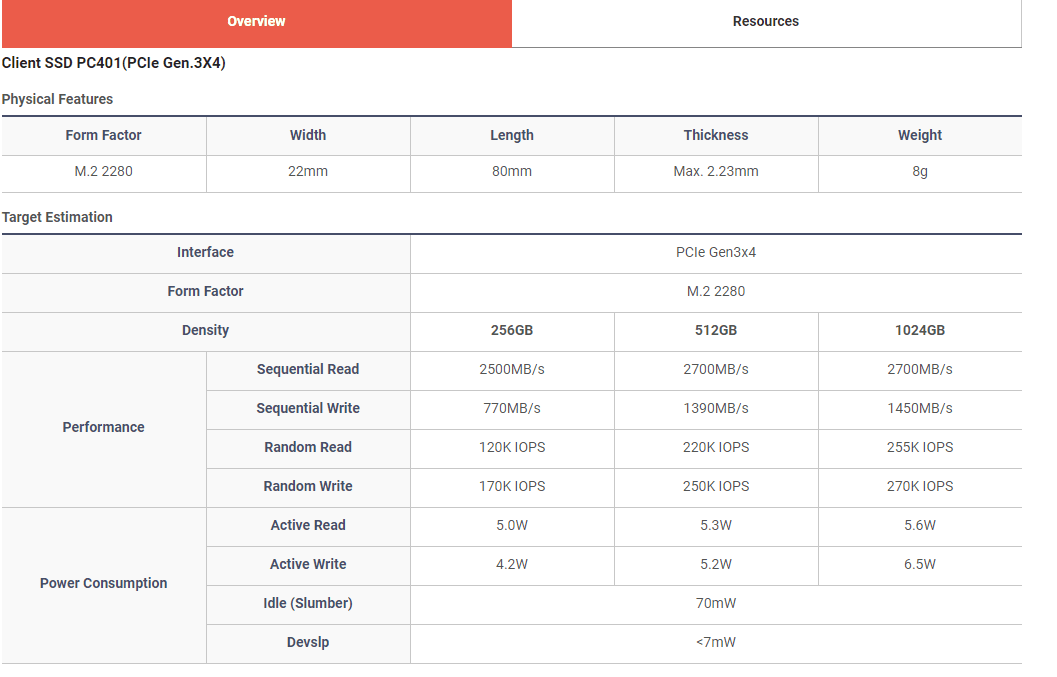Select the 270K IOPS random write value
The image size is (1057, 677).
[920, 486]
